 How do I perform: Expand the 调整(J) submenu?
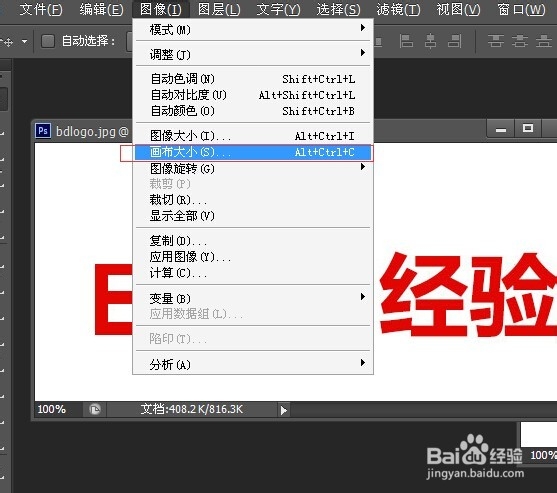tap(253, 54)
